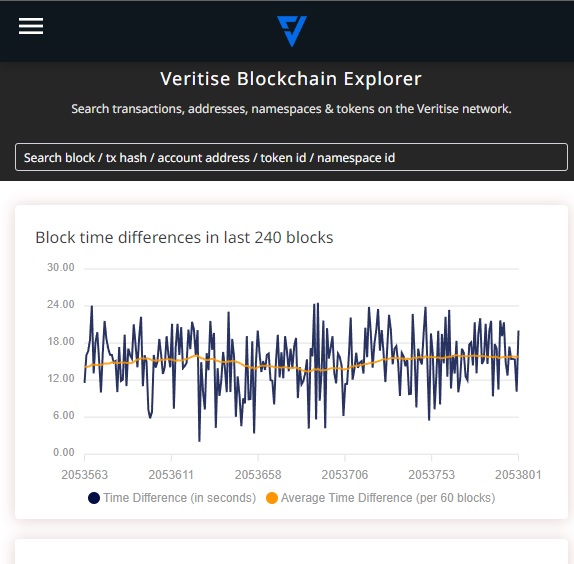Viewport: 574px width, 564px height.
Task: Click the Average Time Difference (per 60 blocks) label
Action: point(388,498)
